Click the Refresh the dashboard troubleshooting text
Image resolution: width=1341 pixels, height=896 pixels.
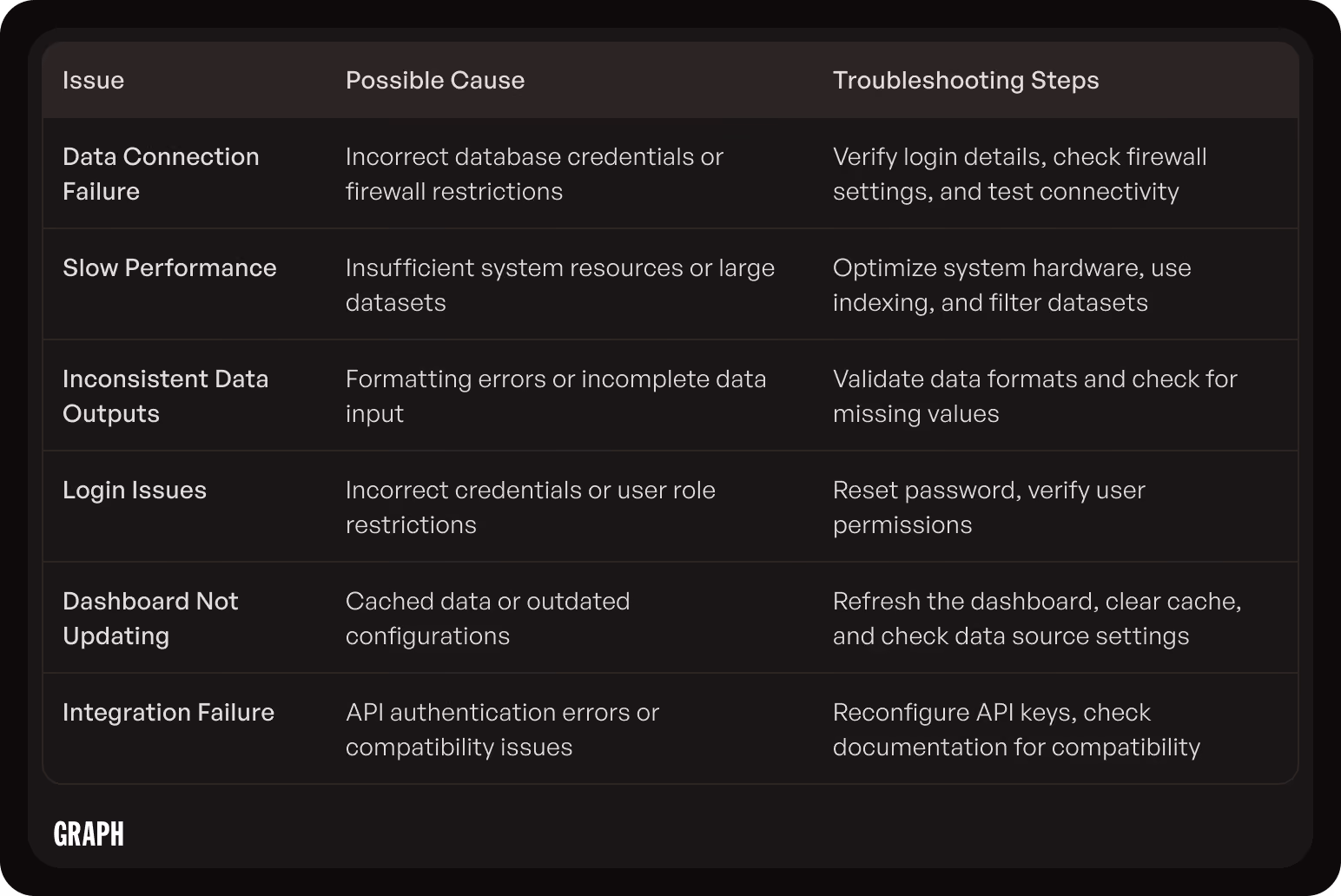(x=1037, y=618)
